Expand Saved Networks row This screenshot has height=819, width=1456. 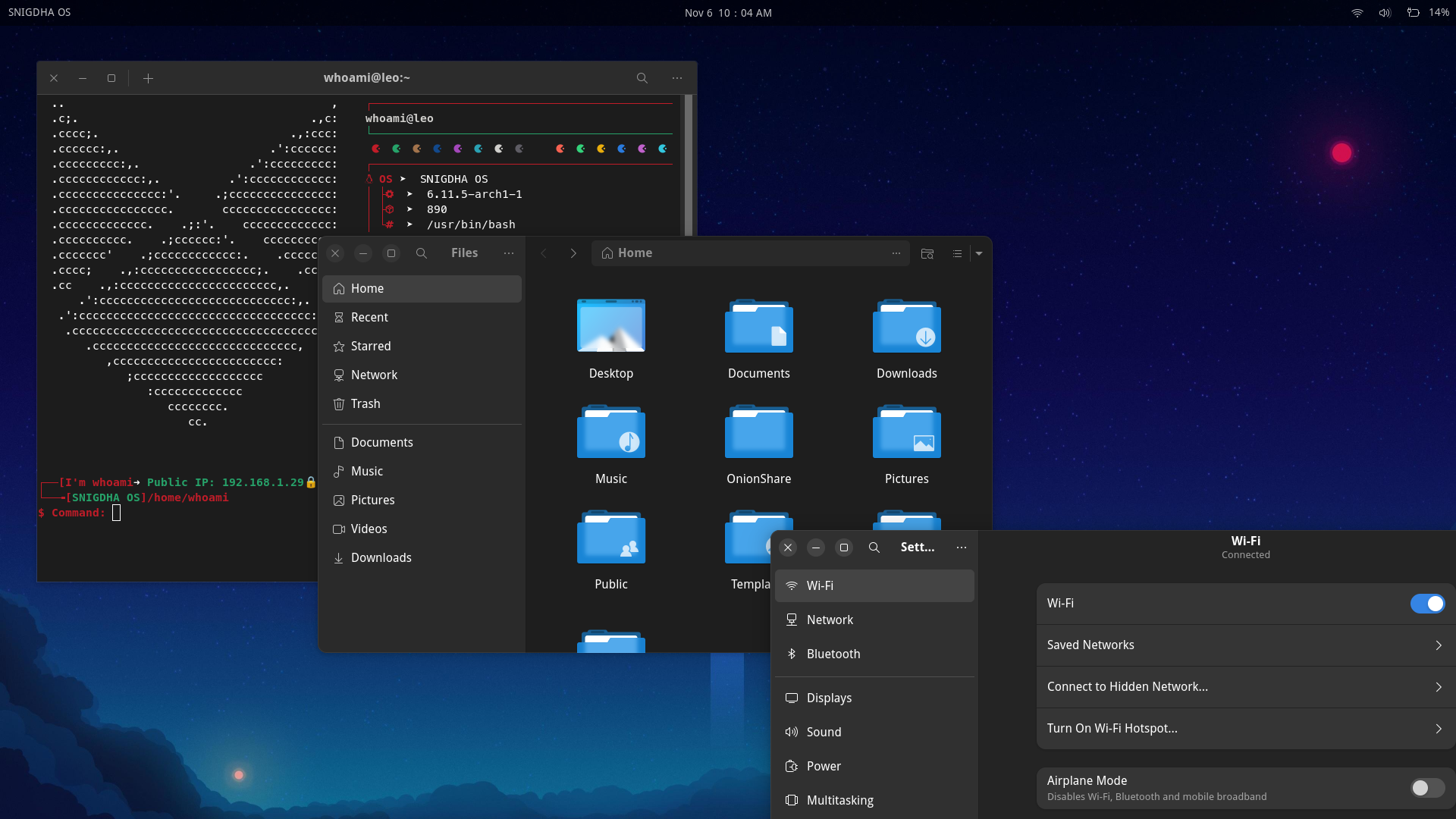pyautogui.click(x=1245, y=645)
